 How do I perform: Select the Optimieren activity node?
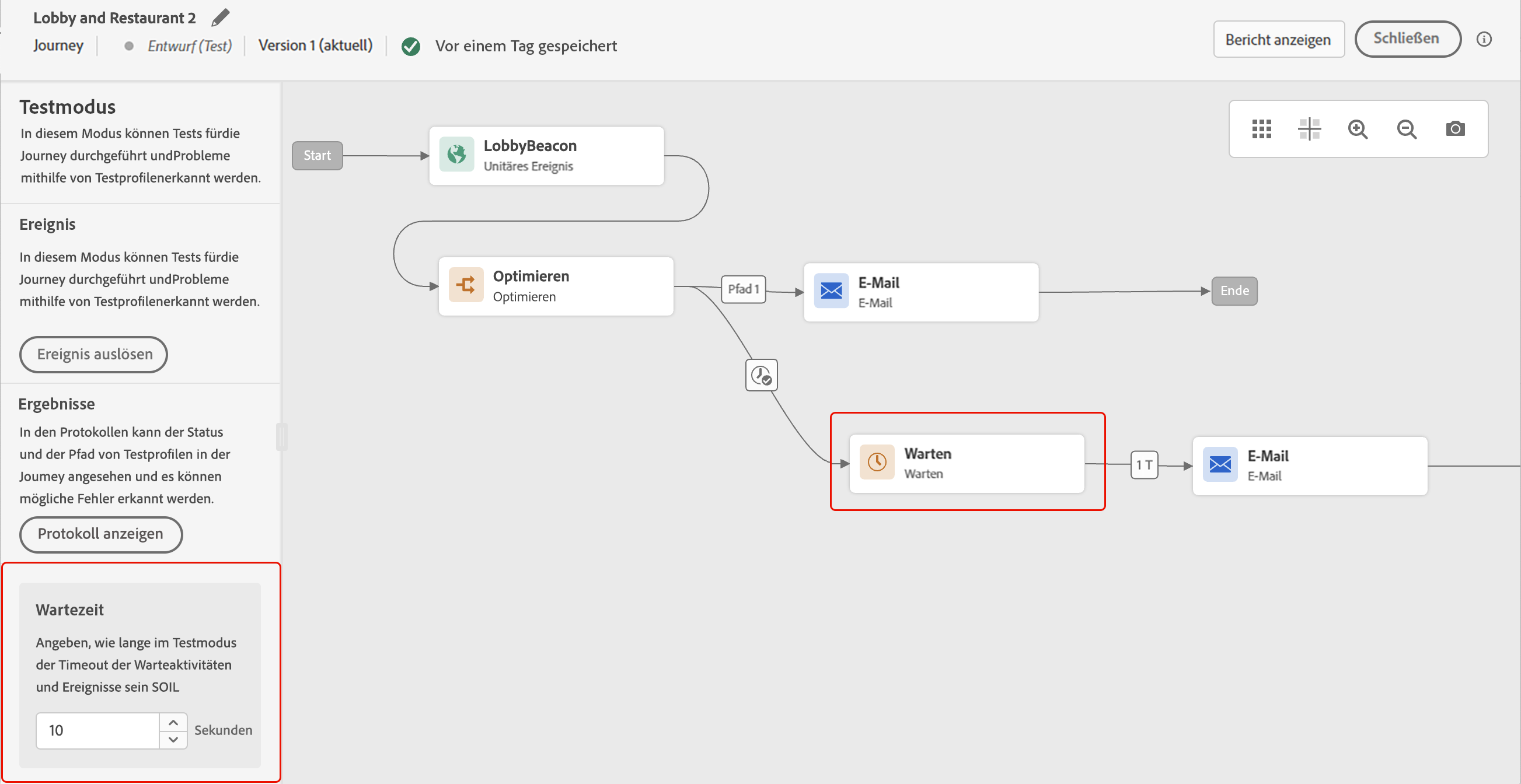[555, 286]
